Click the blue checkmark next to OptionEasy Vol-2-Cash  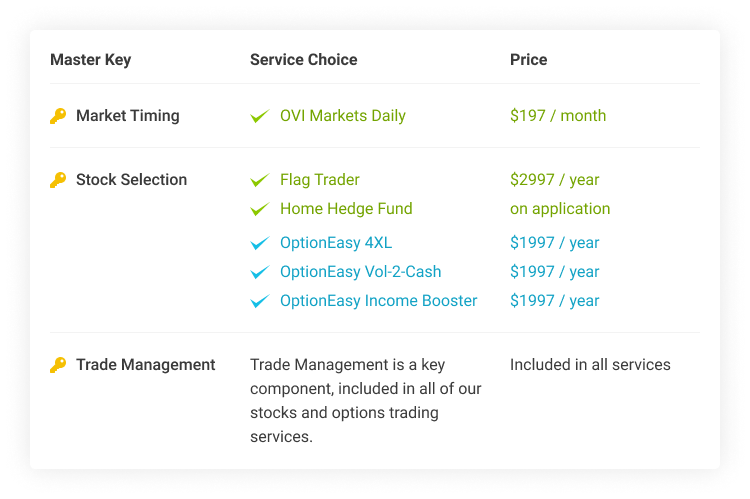260,272
